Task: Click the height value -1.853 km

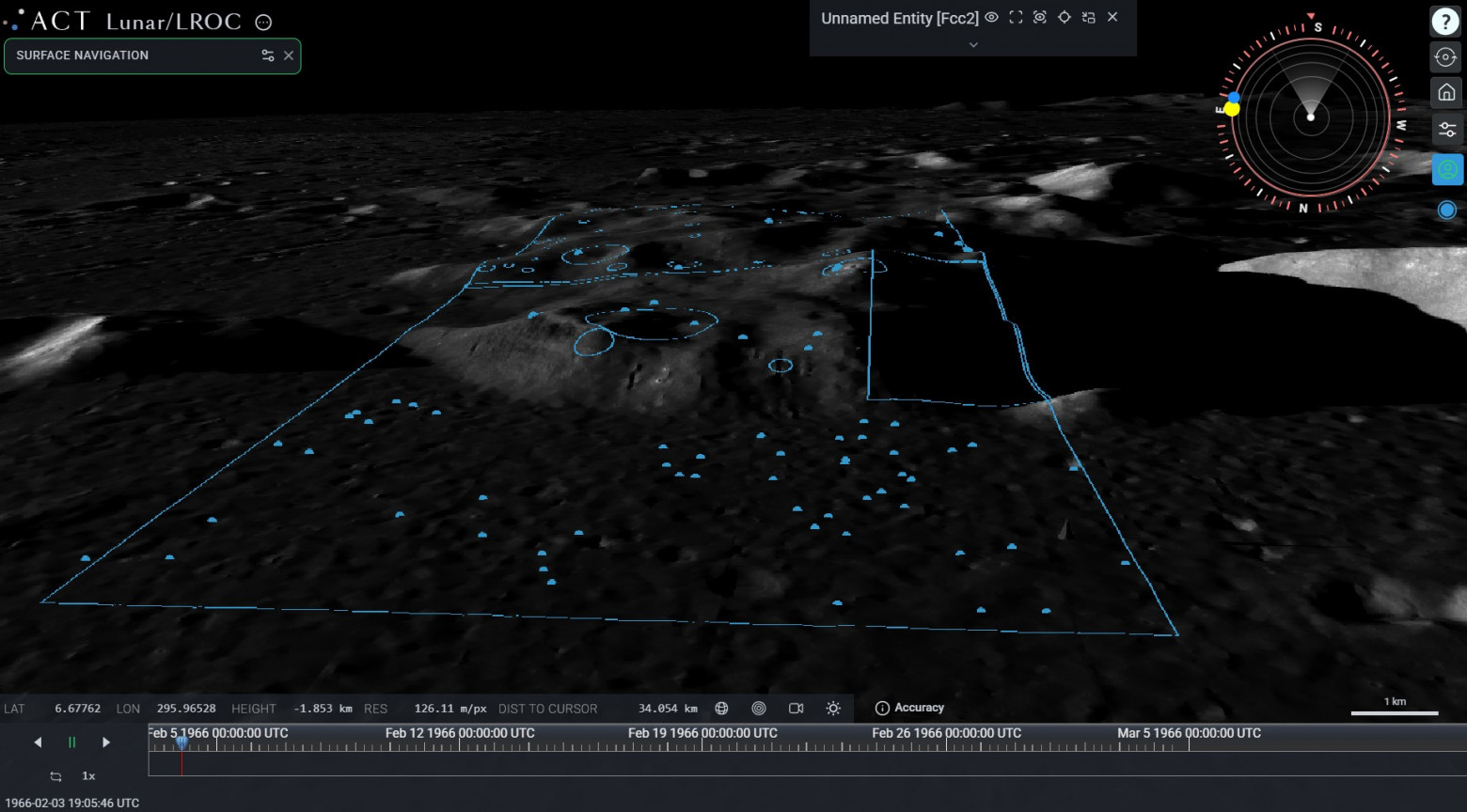Action: (x=323, y=709)
